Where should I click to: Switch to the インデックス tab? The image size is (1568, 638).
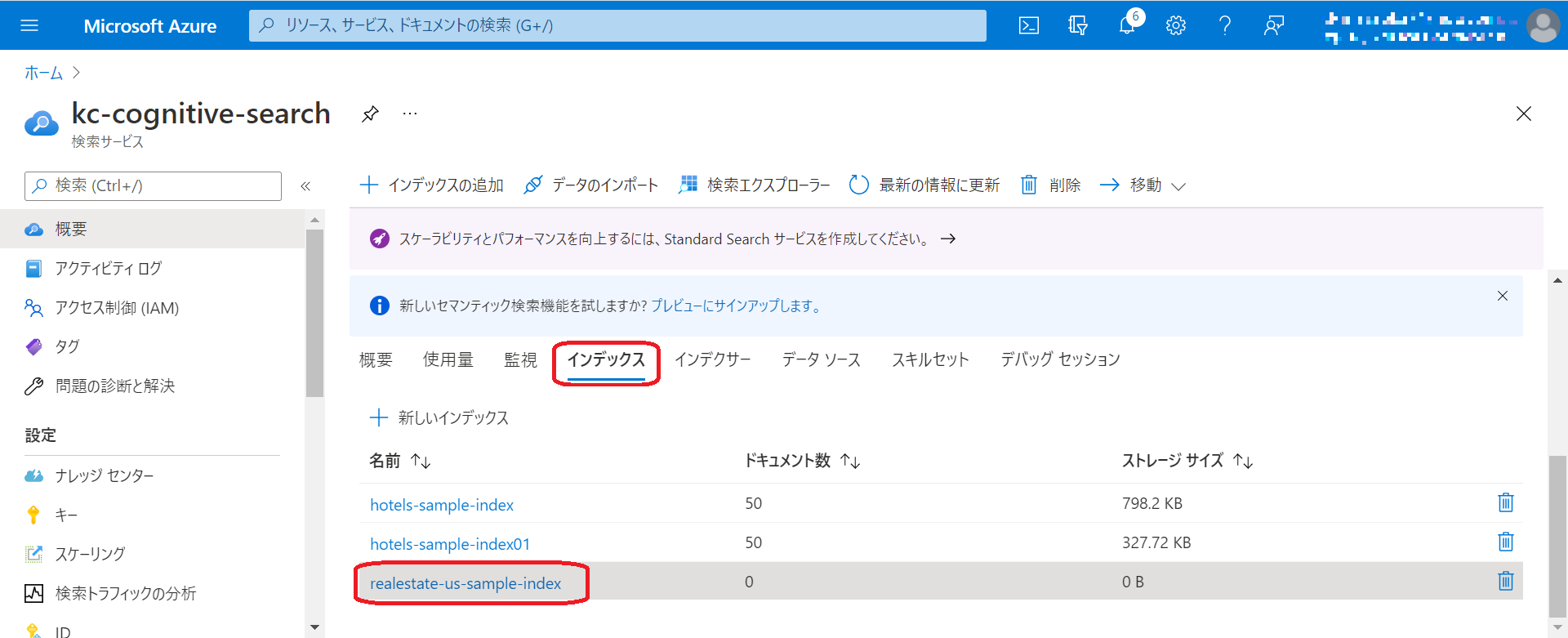[x=606, y=359]
